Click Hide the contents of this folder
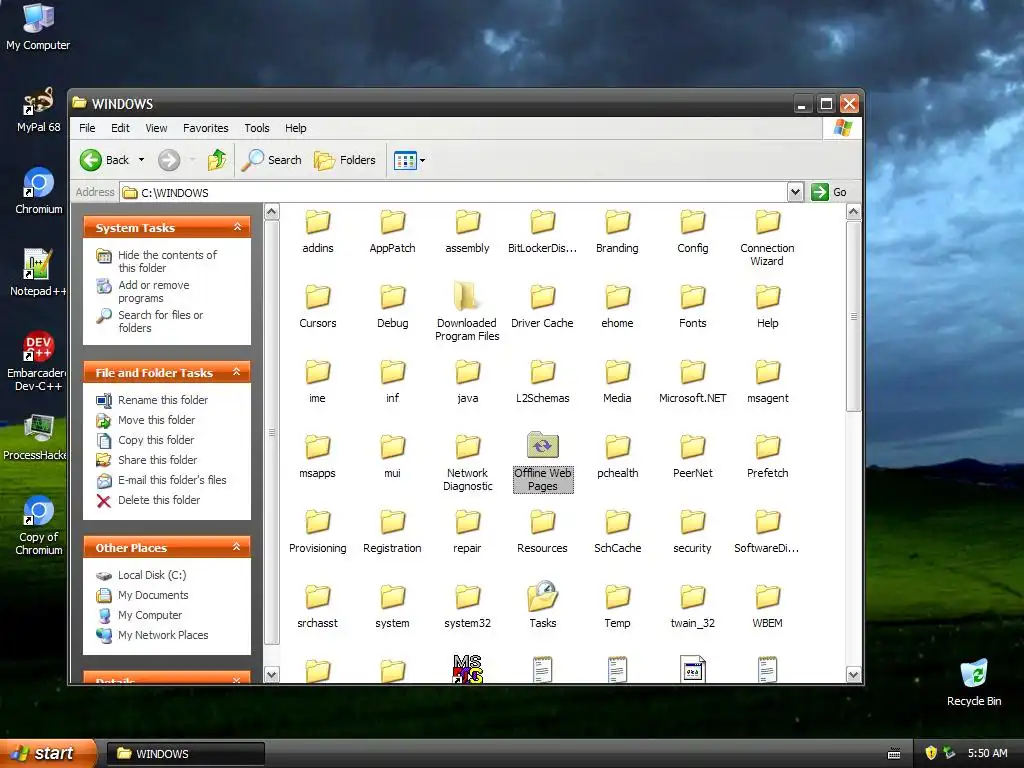This screenshot has width=1024, height=768. (157, 261)
